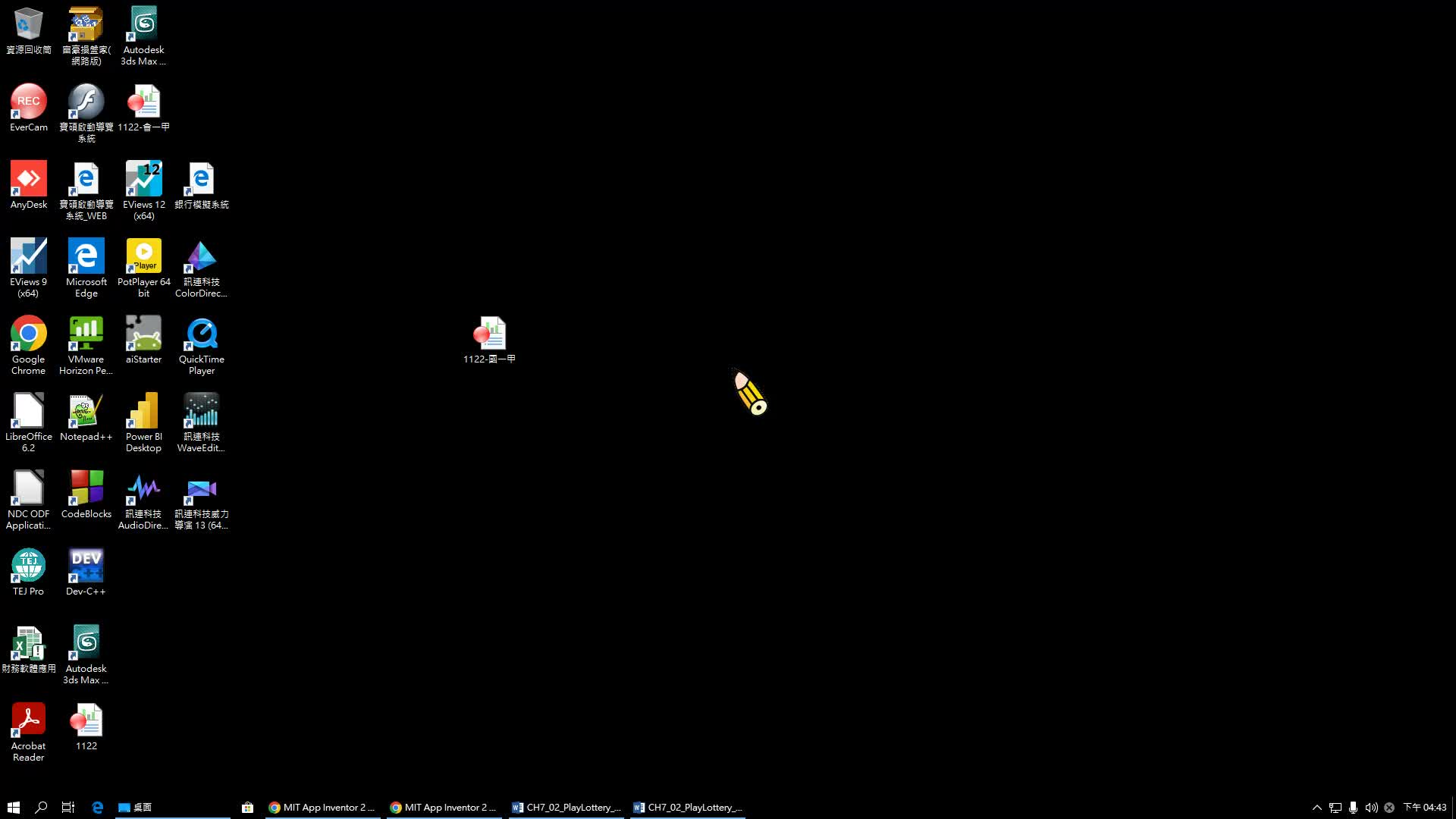Launch Dev-C++ shortcut

(86, 572)
